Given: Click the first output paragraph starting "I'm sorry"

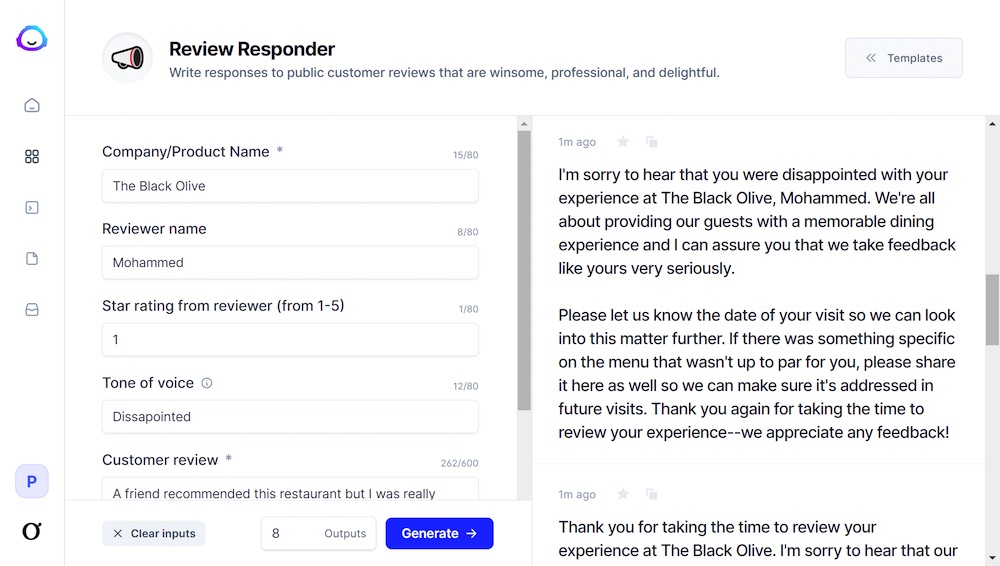Looking at the screenshot, I should [757, 221].
